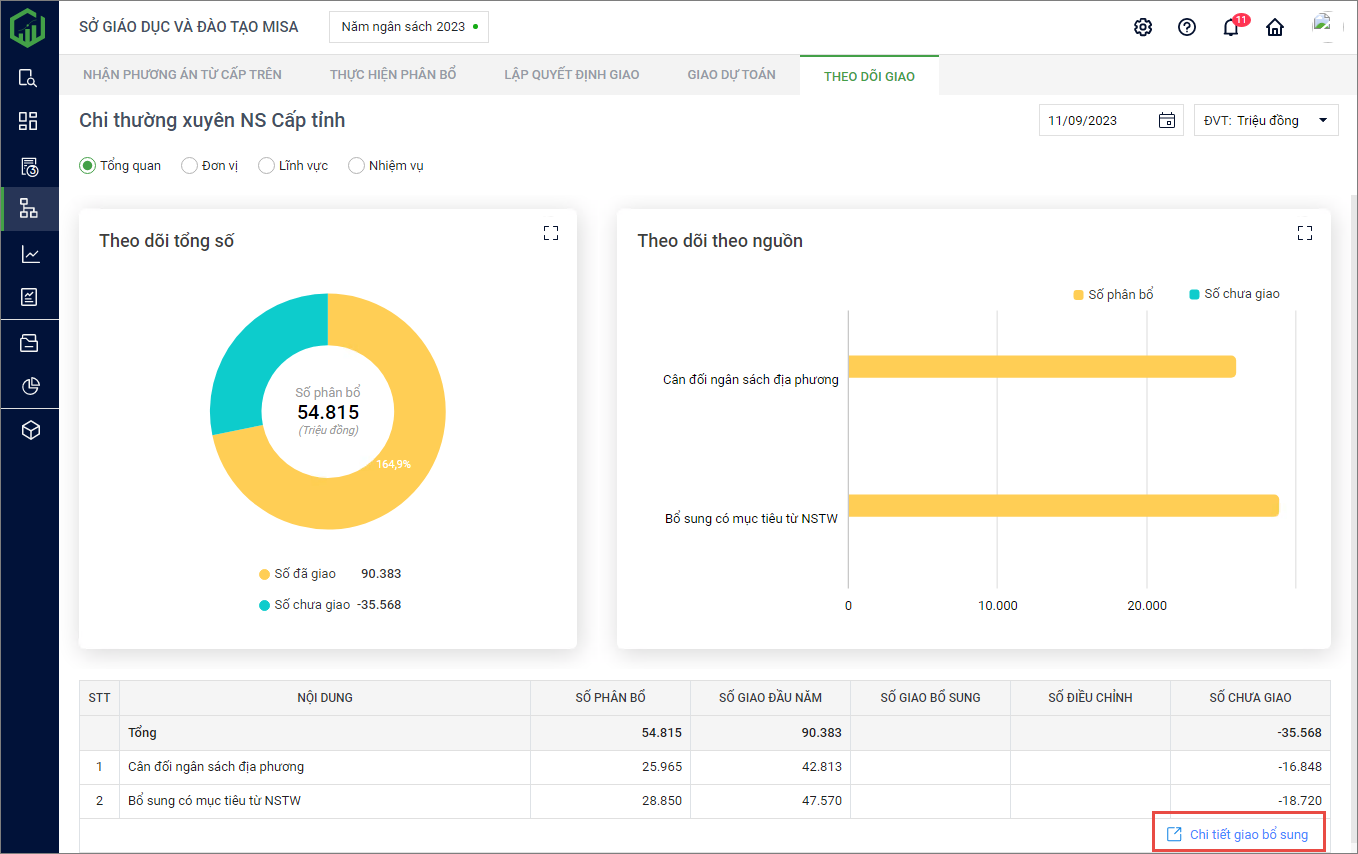The height and width of the screenshot is (854, 1358).
Task: Open the notifications bell
Action: [1231, 27]
